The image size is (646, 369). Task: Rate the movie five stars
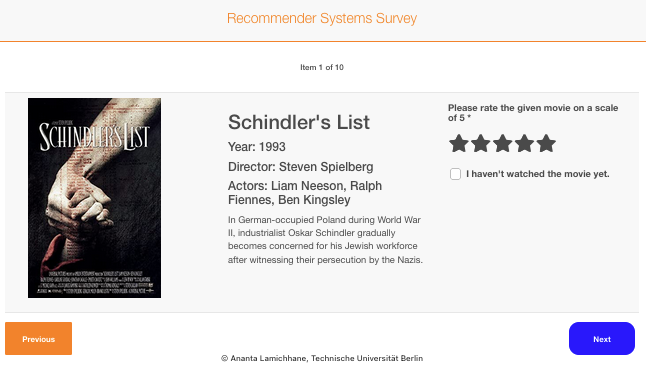click(546, 143)
